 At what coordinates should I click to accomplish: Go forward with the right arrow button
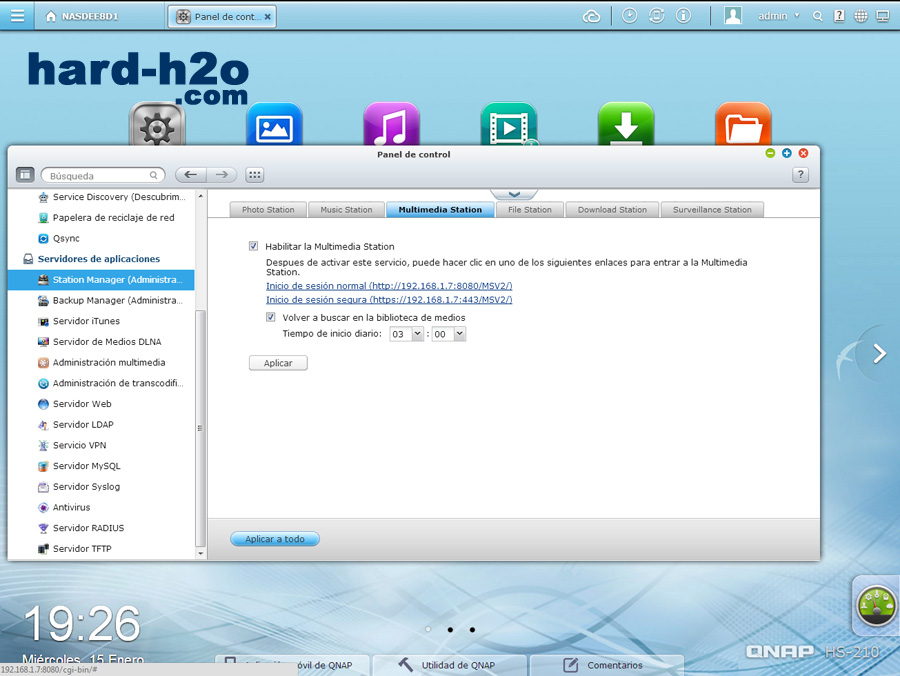222,174
